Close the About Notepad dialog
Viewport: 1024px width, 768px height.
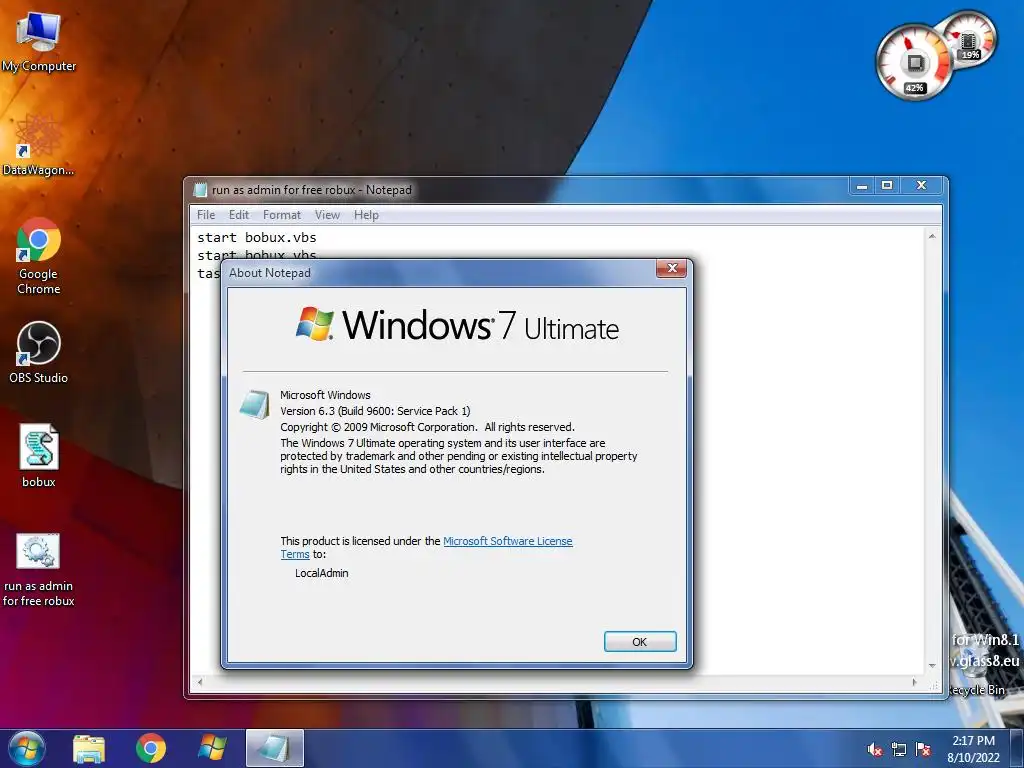pos(671,268)
